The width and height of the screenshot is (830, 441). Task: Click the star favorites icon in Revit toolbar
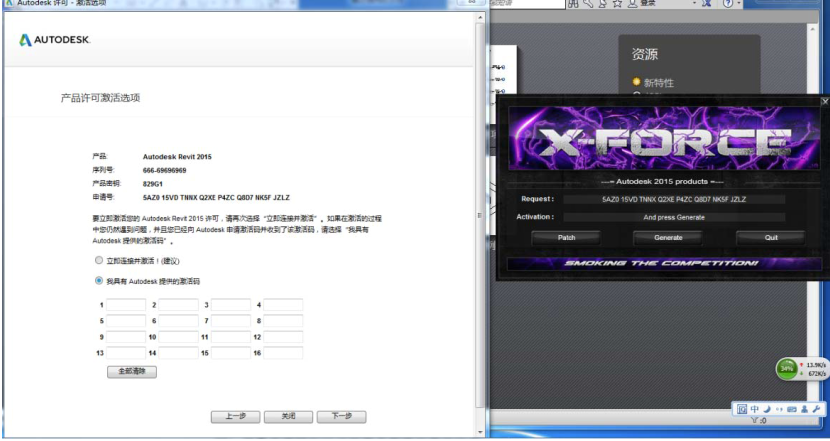tap(617, 4)
